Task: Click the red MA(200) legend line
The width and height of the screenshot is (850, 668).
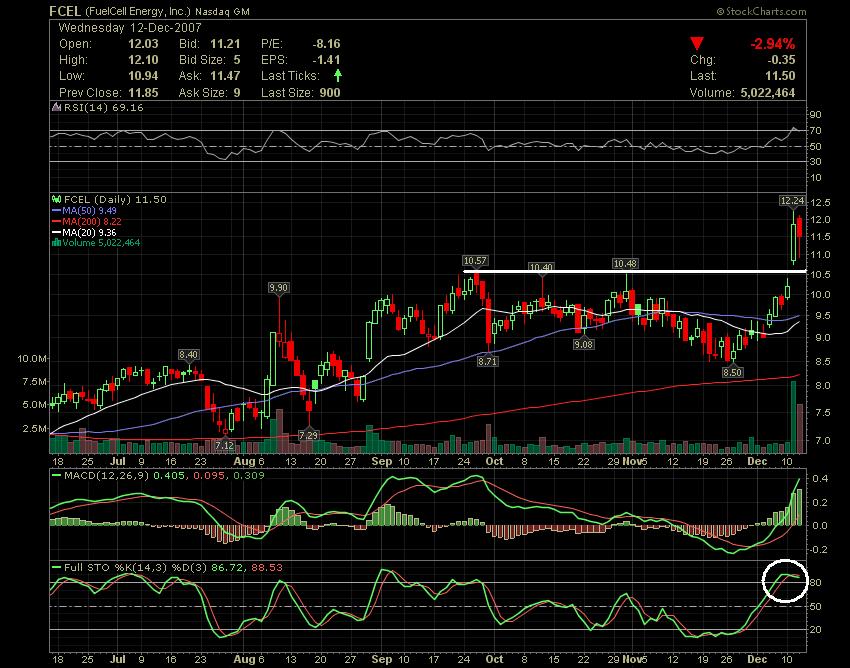Action: 56,221
